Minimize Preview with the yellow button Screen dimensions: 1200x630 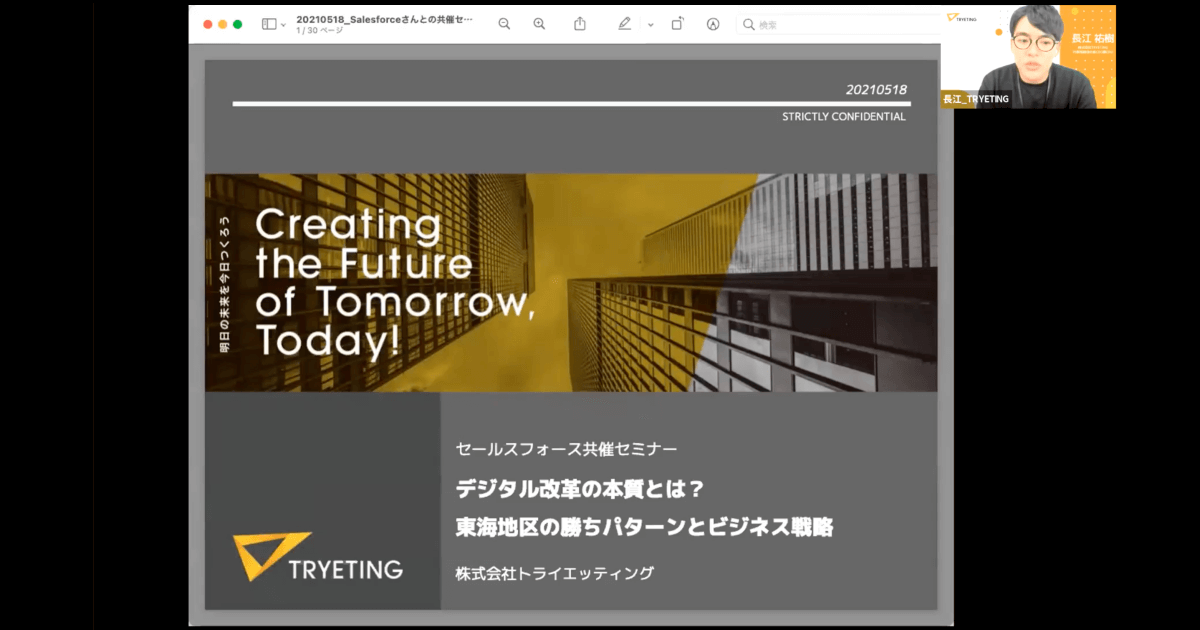[223, 24]
